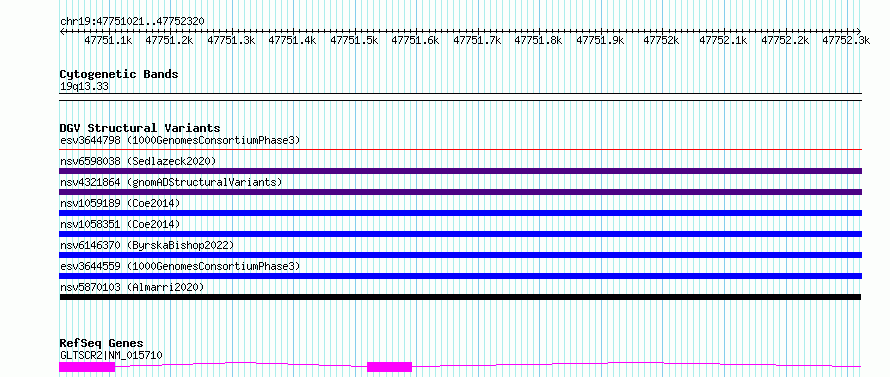This screenshot has width=890, height=377.
Task: Click the GLTSCR2|NM_015710 gene label
Action: coord(111,355)
